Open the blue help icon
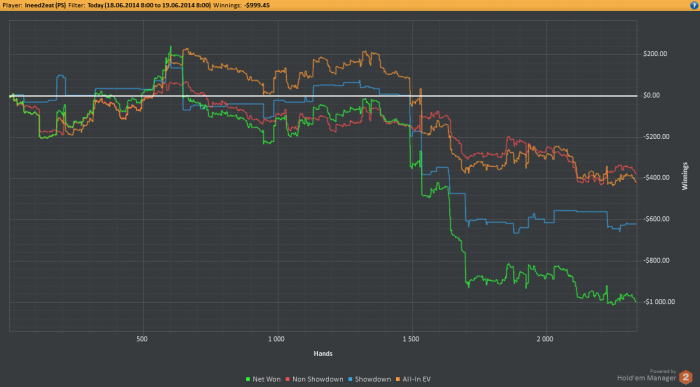Viewport: 700px width, 387px height. 695,5
